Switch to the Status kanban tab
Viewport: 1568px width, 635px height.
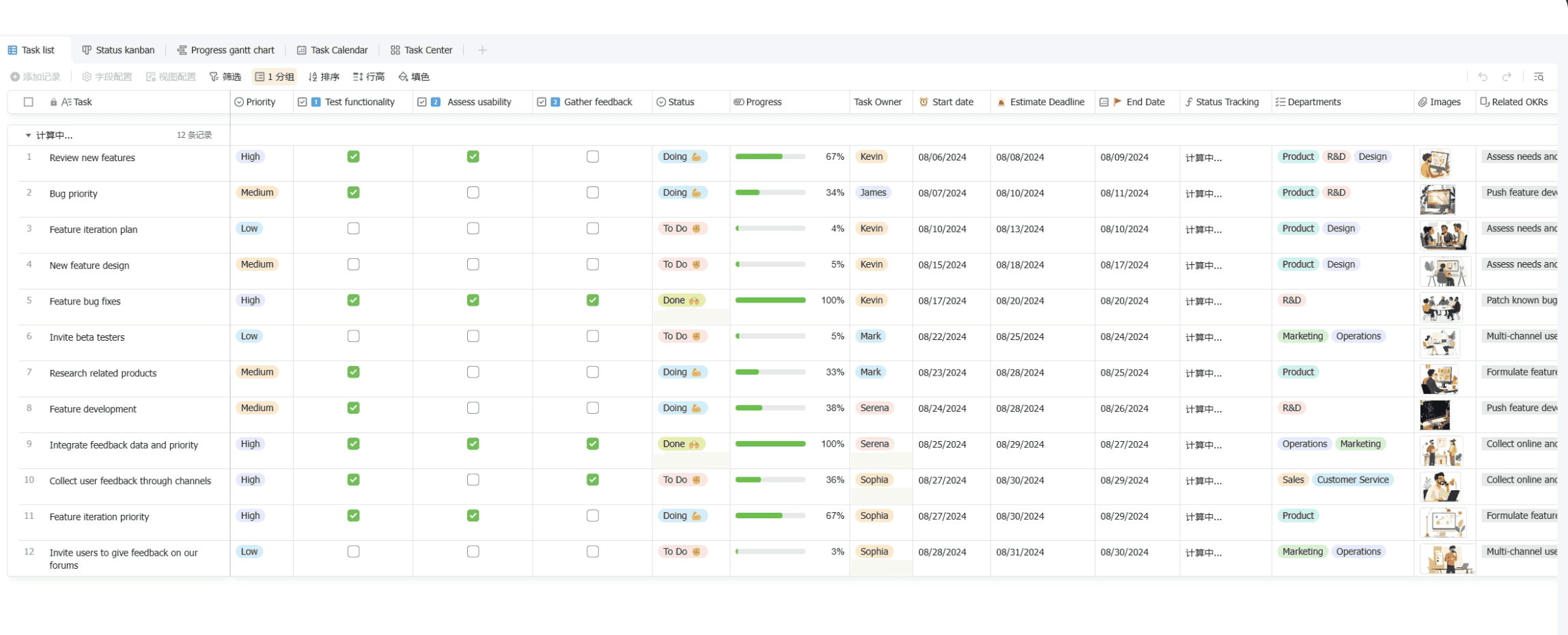[118, 50]
